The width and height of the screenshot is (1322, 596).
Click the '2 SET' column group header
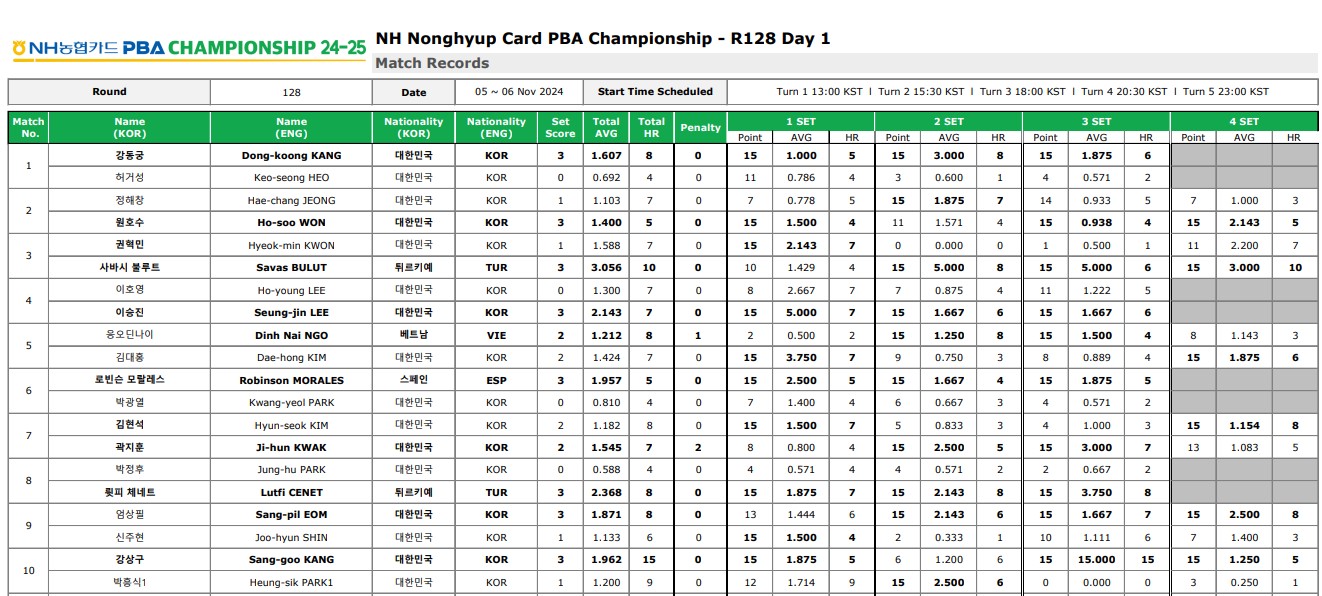click(x=948, y=121)
